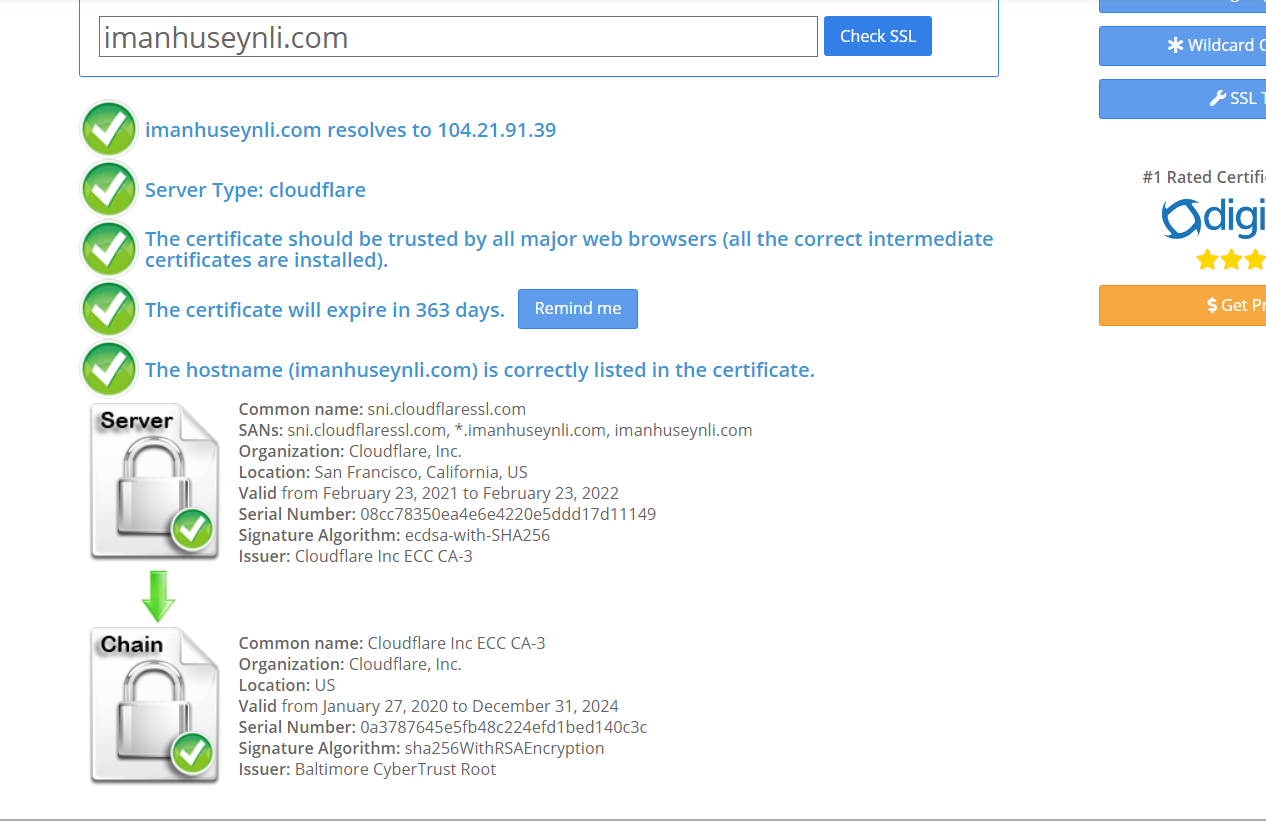Screen dimensions: 1266x821
Task: Open the DigiCert logo
Action: (x=1213, y=218)
